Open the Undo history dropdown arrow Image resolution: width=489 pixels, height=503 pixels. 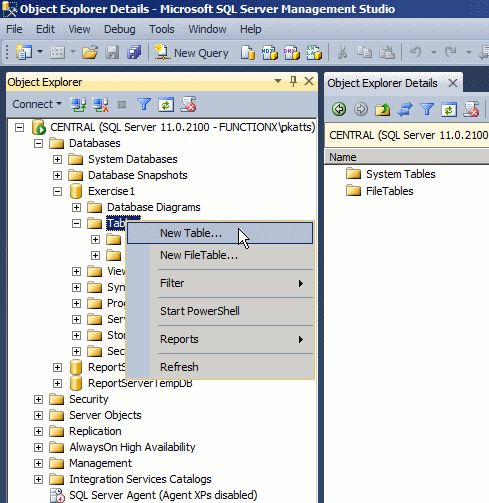click(434, 52)
